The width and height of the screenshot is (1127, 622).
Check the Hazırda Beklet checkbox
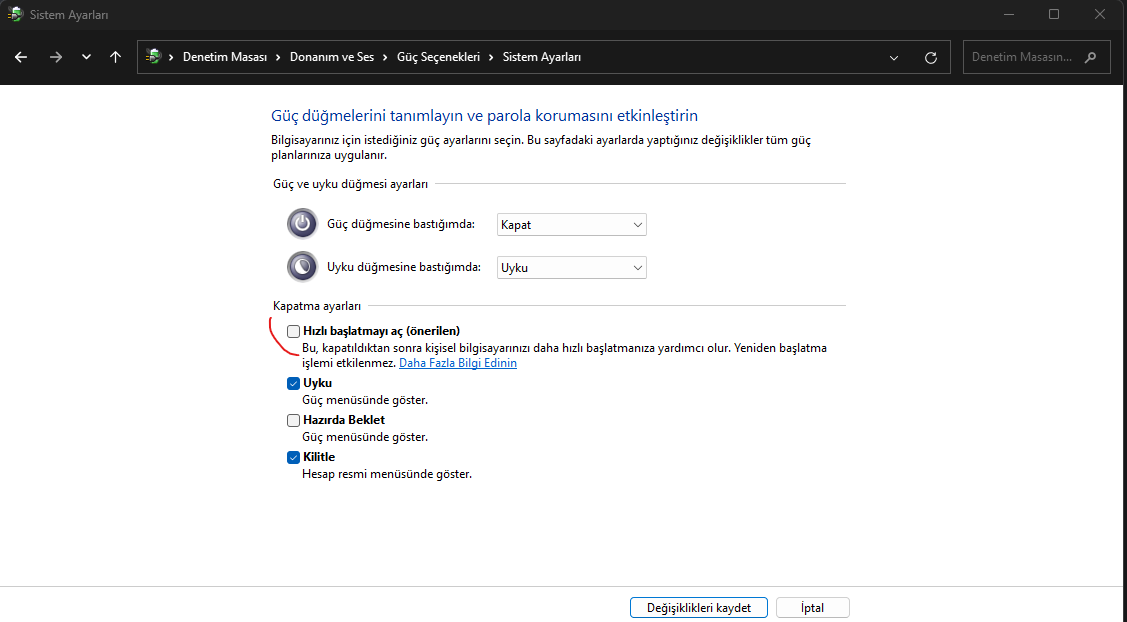coord(293,420)
